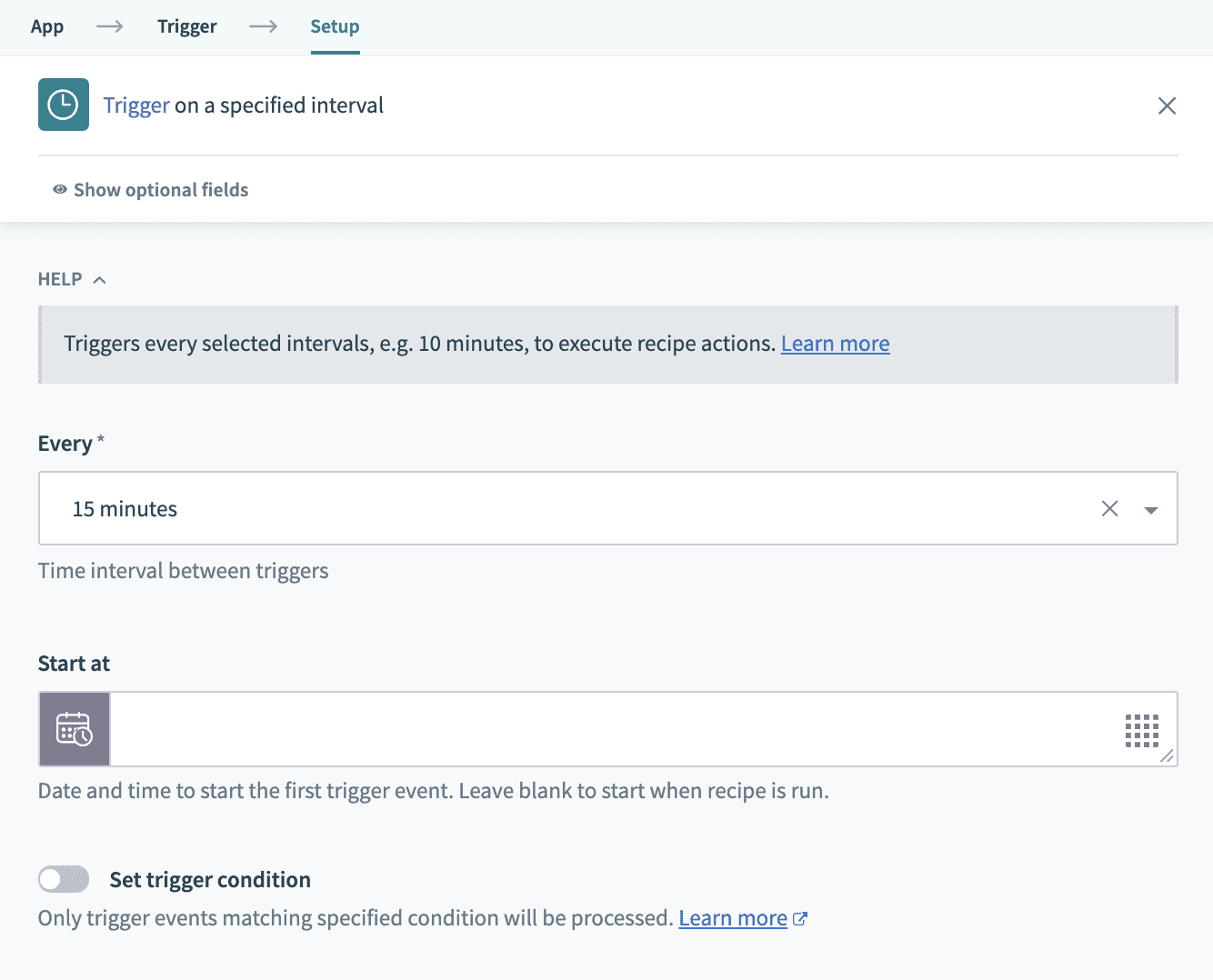Select the Setup tab
The image size is (1213, 980).
(335, 26)
